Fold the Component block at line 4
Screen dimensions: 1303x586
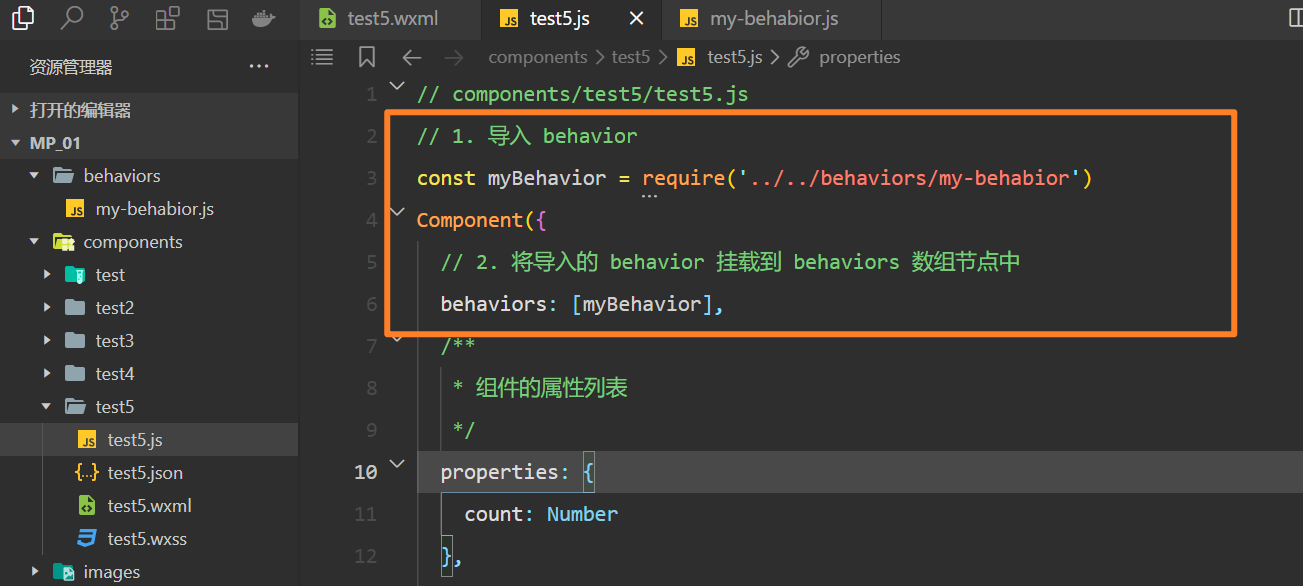397,213
